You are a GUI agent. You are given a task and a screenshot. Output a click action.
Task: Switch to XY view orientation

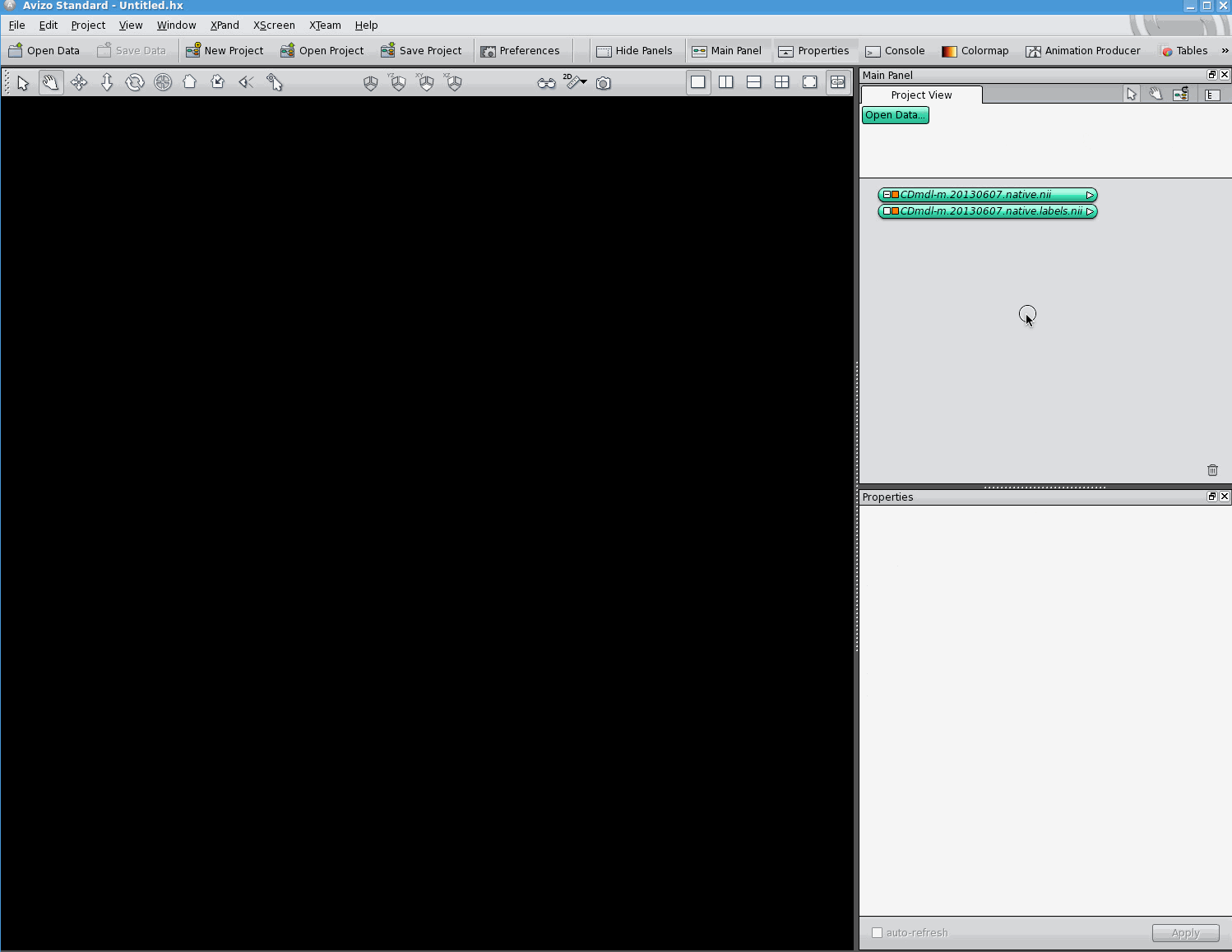coord(426,83)
